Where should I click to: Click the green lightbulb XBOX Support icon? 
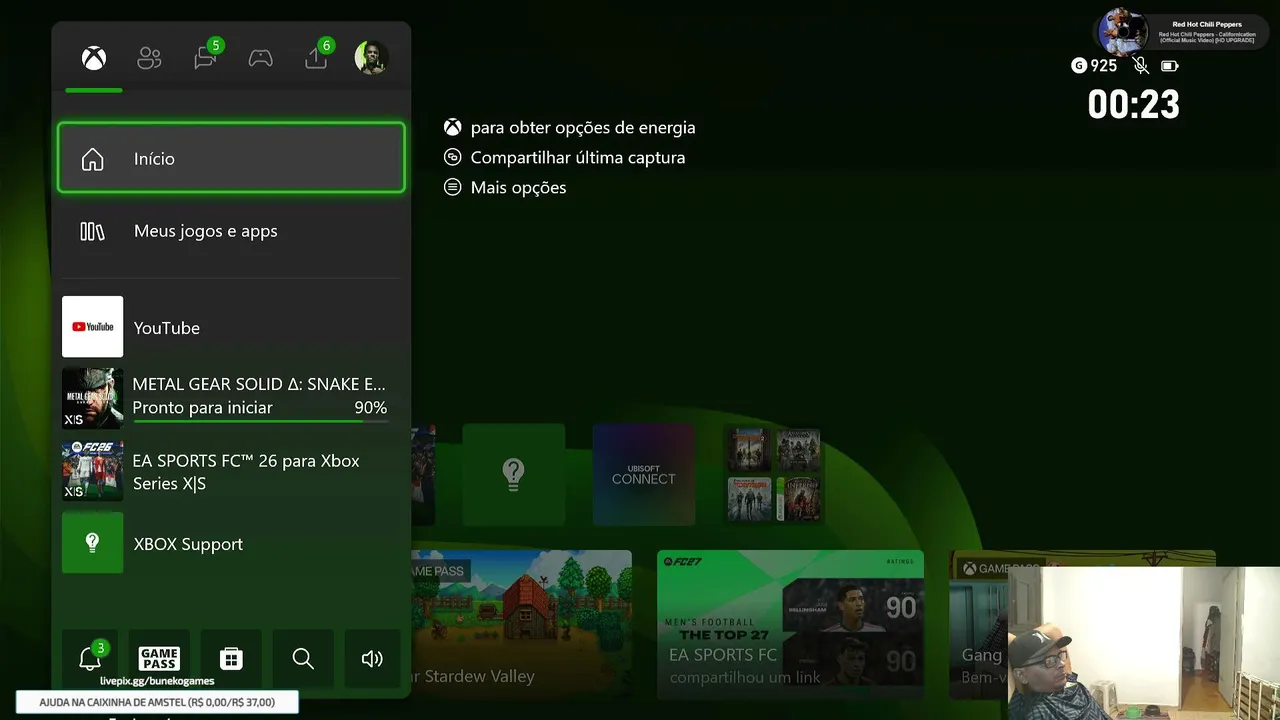pyautogui.click(x=93, y=543)
